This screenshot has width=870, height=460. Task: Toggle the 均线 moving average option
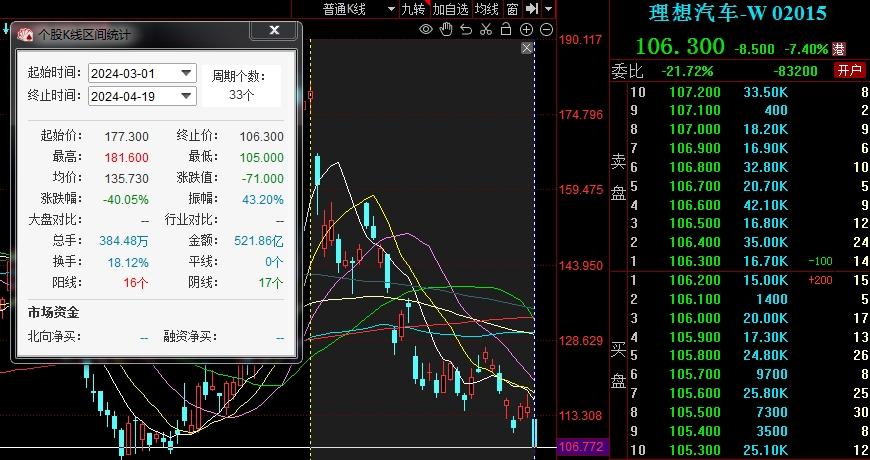pos(487,9)
